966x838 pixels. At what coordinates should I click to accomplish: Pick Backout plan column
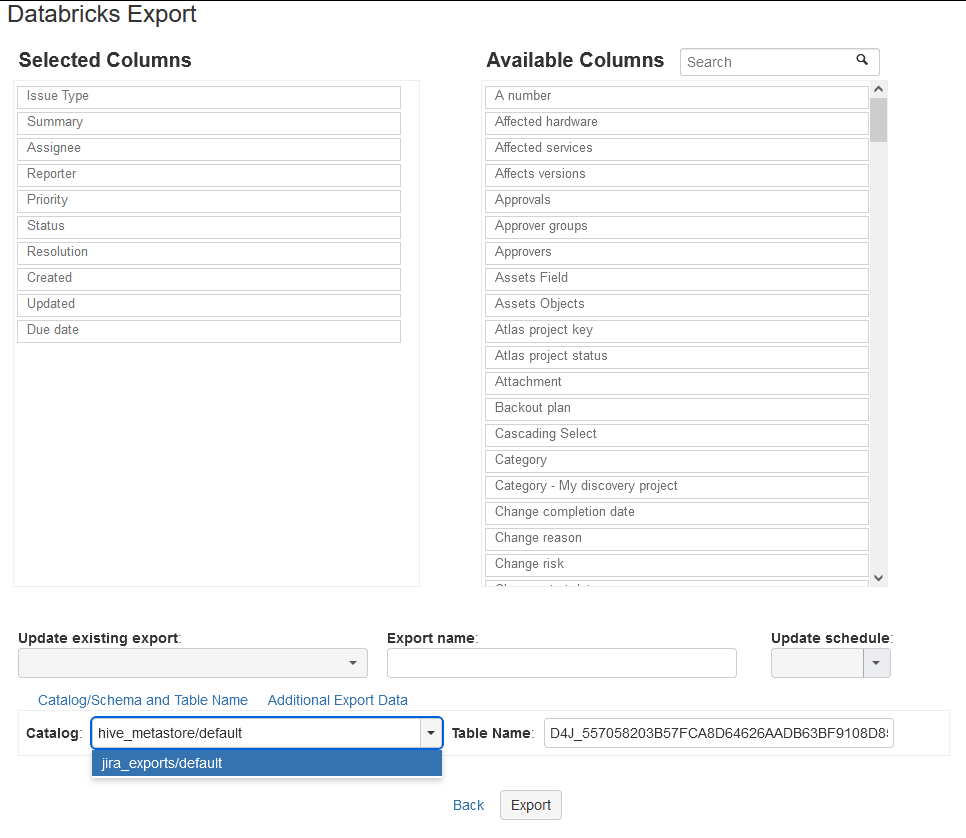677,409
